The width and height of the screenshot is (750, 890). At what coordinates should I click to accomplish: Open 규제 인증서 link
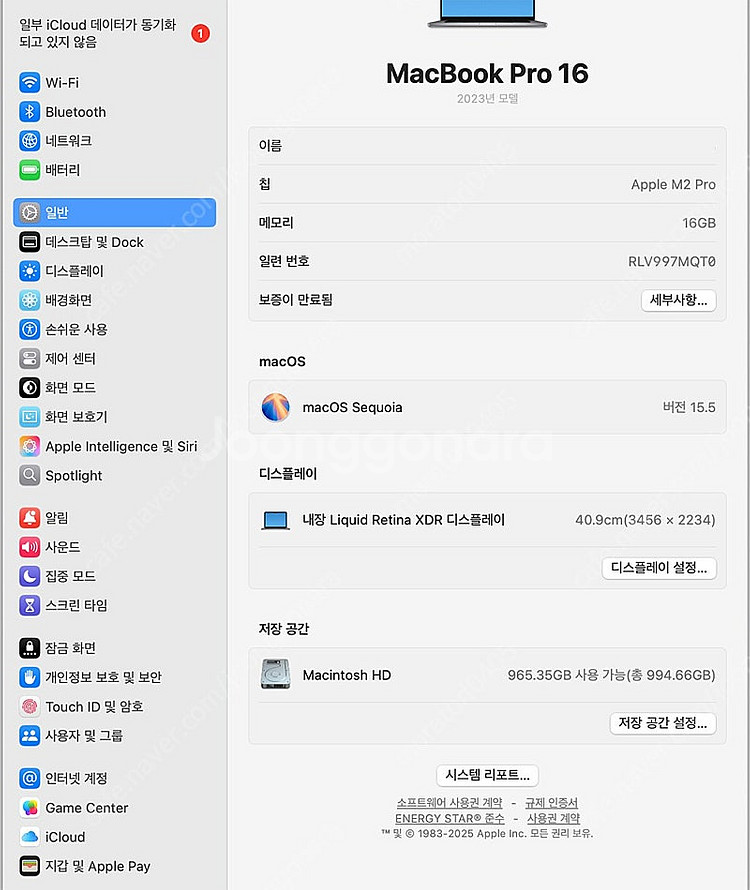point(551,803)
